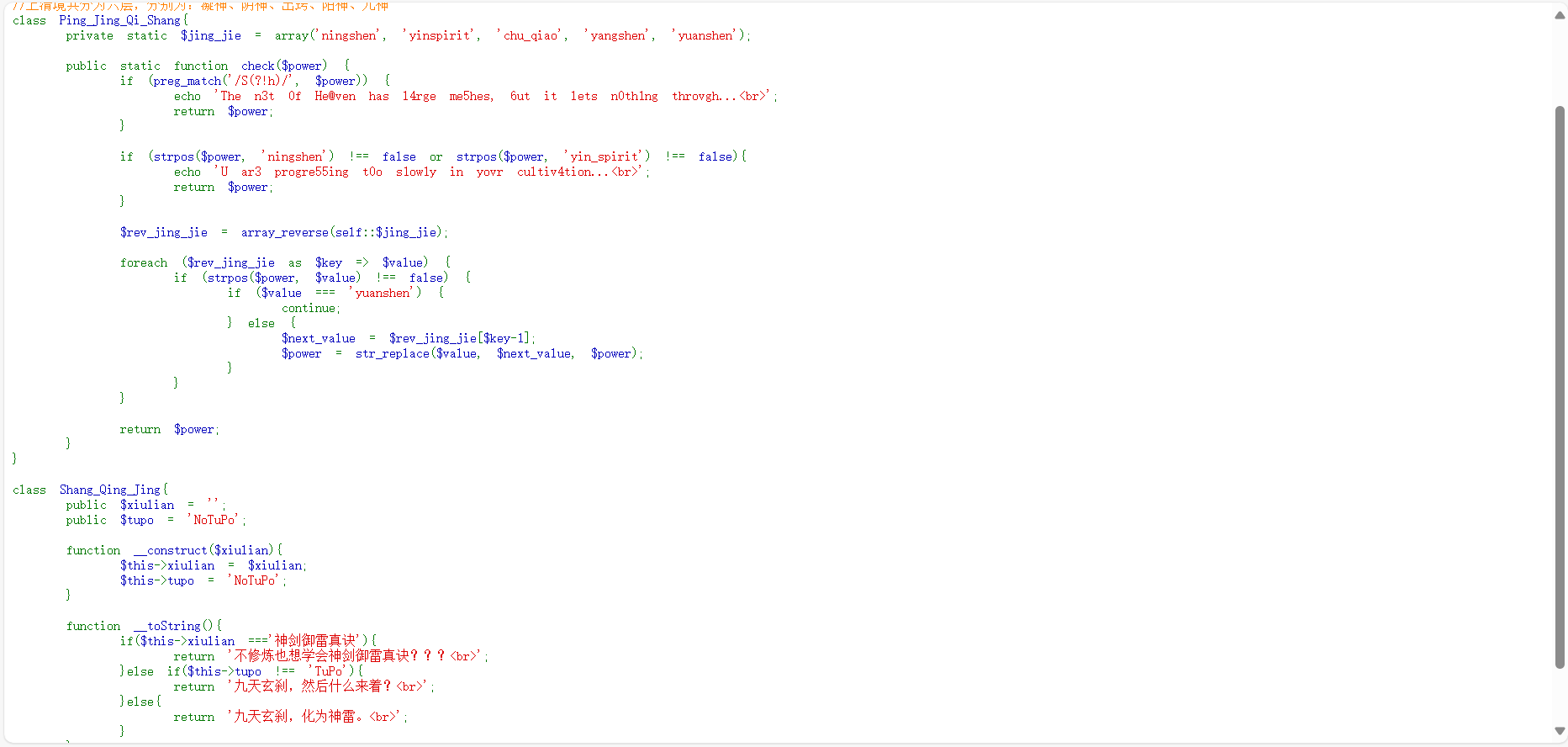Click "$this->tupo = 'NoTuPo';" line
The width and height of the screenshot is (1568, 747).
[x=203, y=580]
